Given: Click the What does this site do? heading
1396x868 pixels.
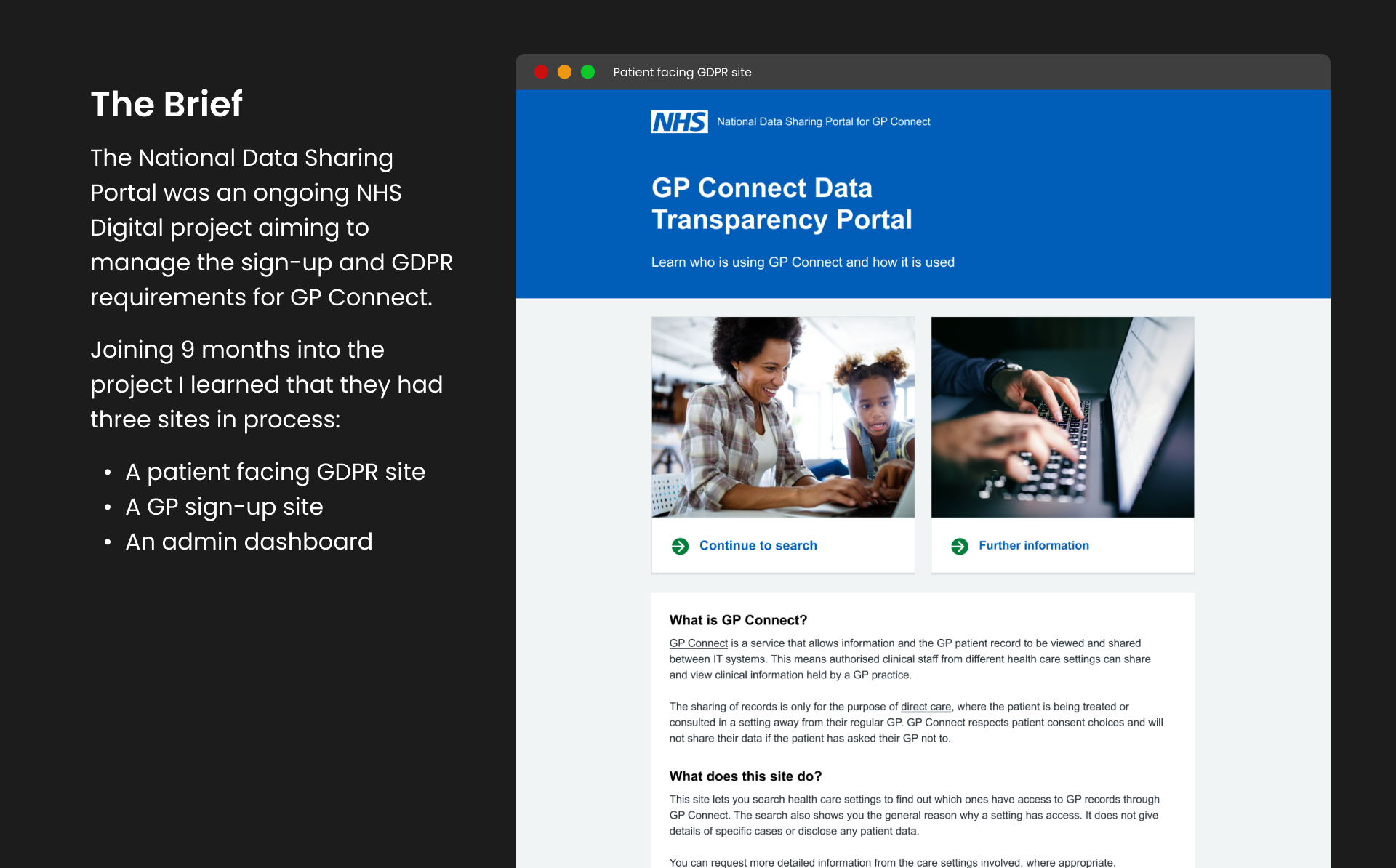Looking at the screenshot, I should (x=745, y=776).
